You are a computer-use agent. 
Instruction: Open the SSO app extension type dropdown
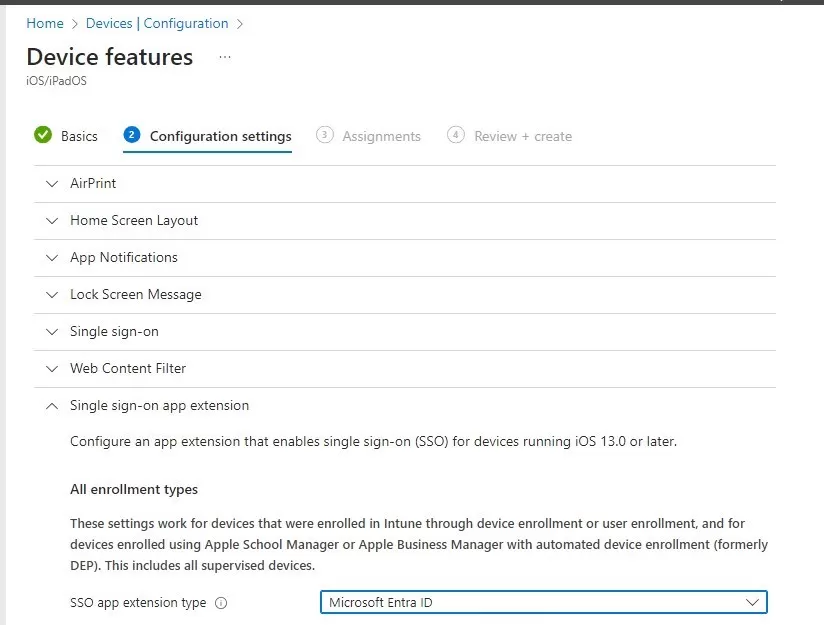tap(543, 602)
